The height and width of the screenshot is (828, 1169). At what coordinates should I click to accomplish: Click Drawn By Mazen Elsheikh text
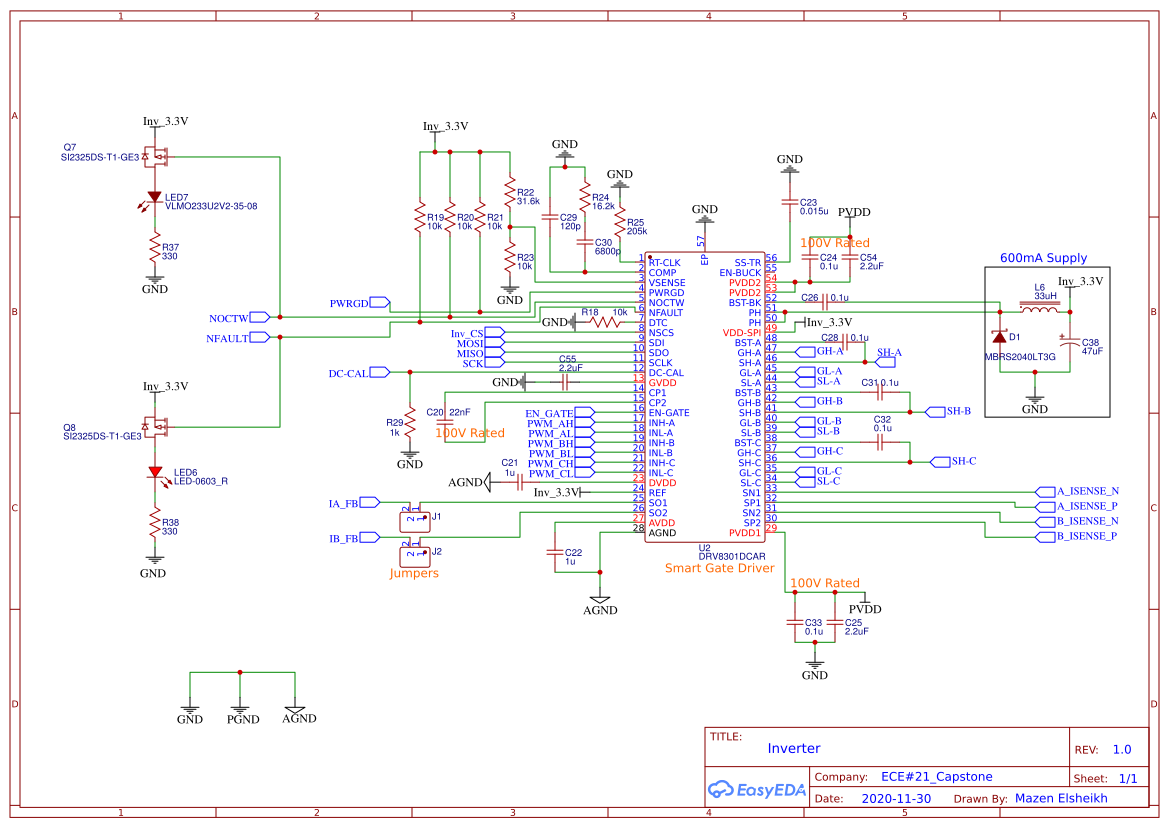[x=1061, y=798]
